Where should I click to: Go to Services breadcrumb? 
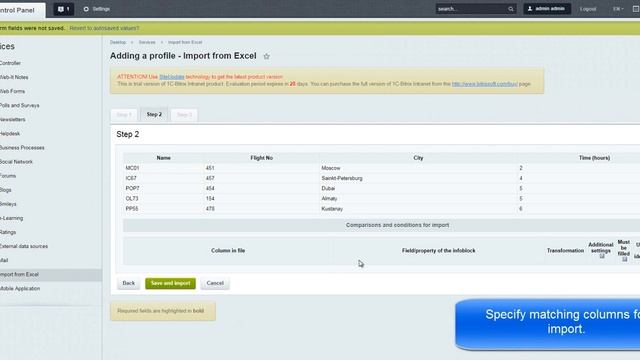[x=147, y=42]
